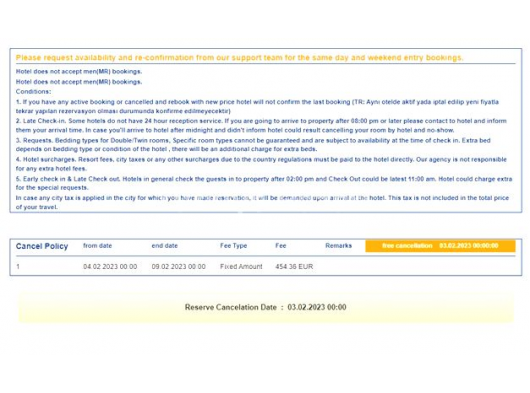Click the end date value 09.02.2023 00:00
This screenshot has width=530, height=393.
click(x=178, y=267)
